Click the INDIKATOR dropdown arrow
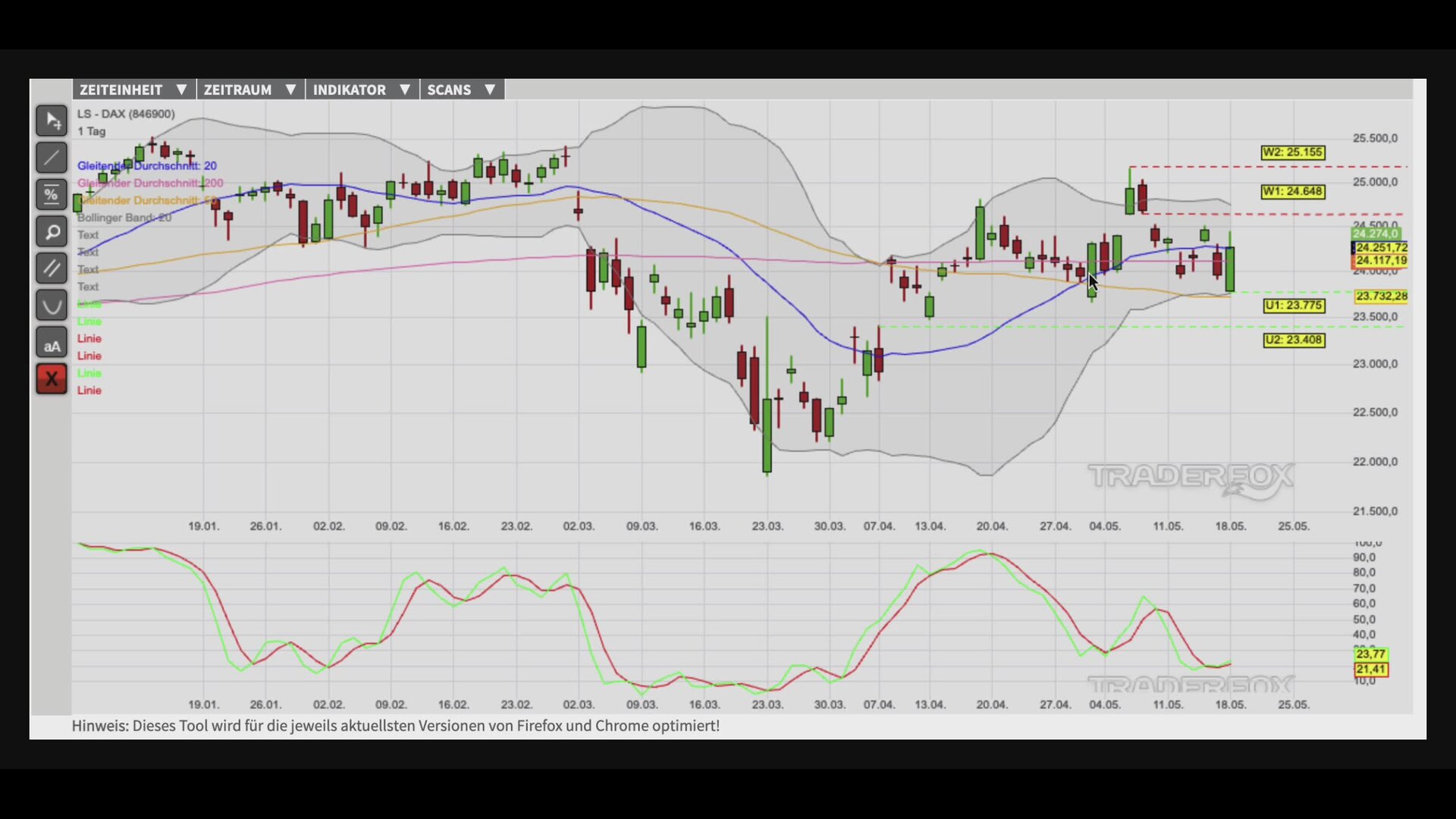This screenshot has width=1456, height=819. coord(405,89)
